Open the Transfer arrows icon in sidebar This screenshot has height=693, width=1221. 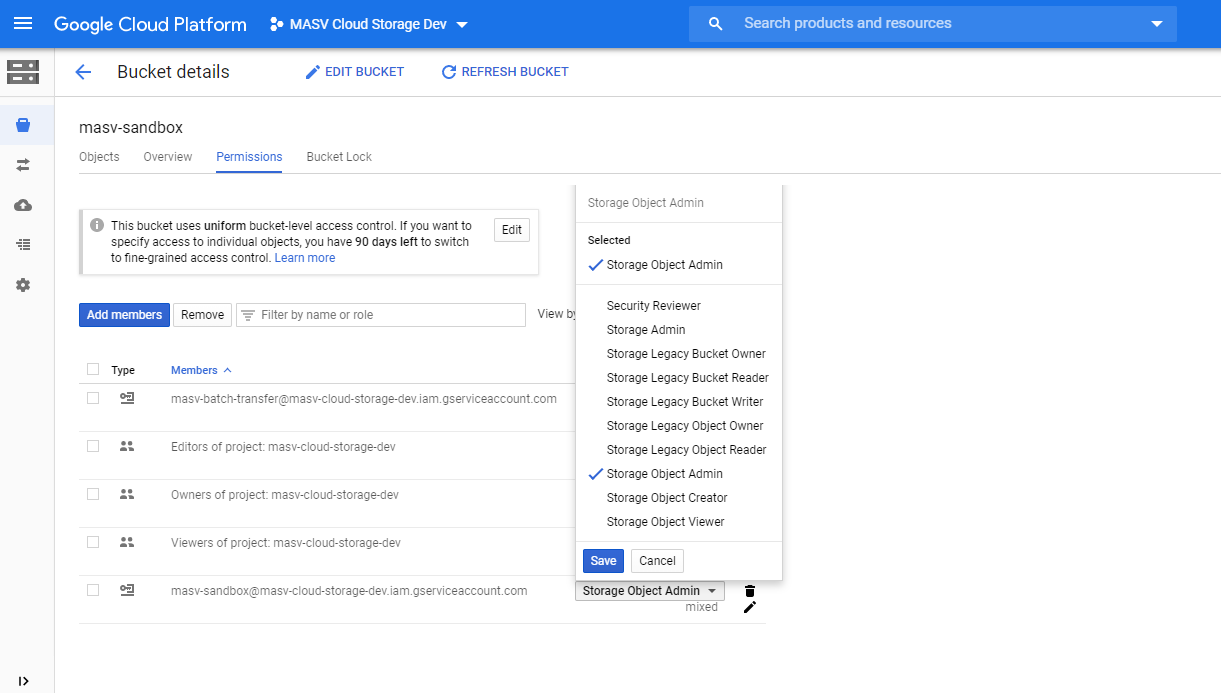click(x=23, y=164)
